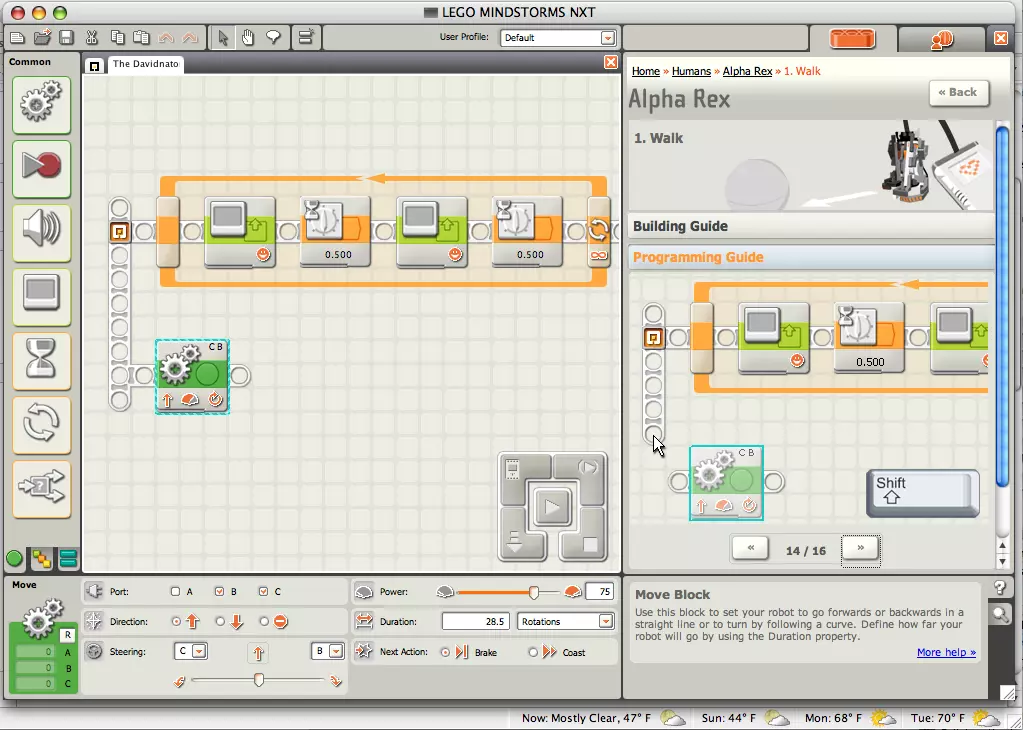
Task: Select the Switch block in palette
Action: (41, 489)
